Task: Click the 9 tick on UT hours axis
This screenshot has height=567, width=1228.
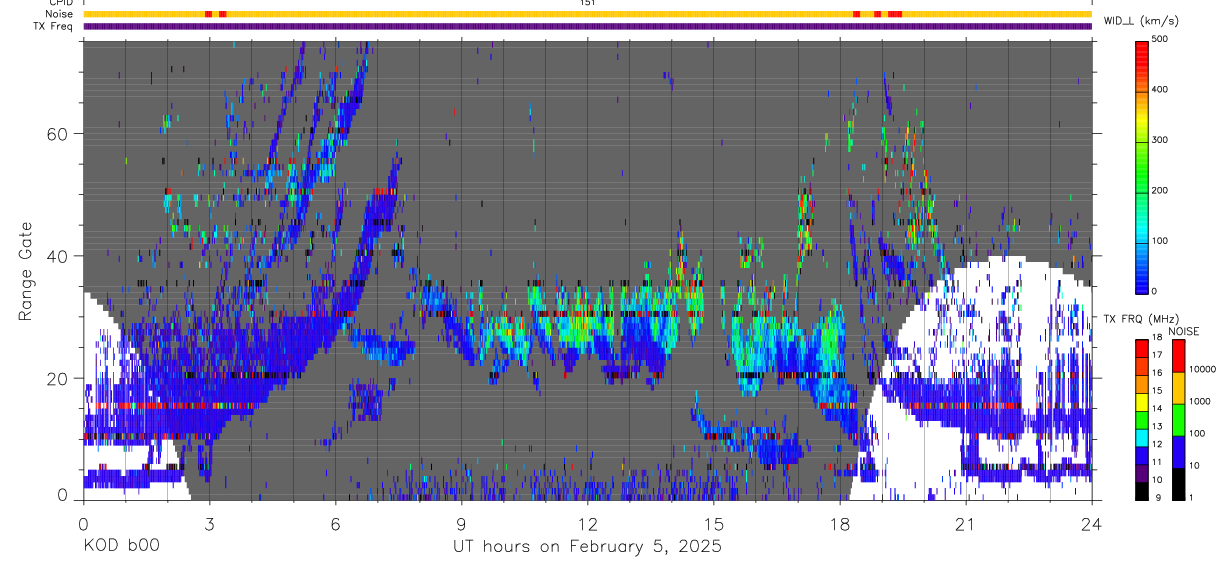Action: pos(461,523)
